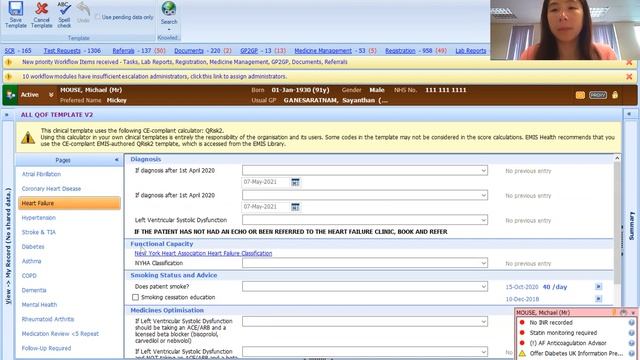Expand patient banner details chevron
The width and height of the screenshot is (640, 360).
tap(51, 95)
